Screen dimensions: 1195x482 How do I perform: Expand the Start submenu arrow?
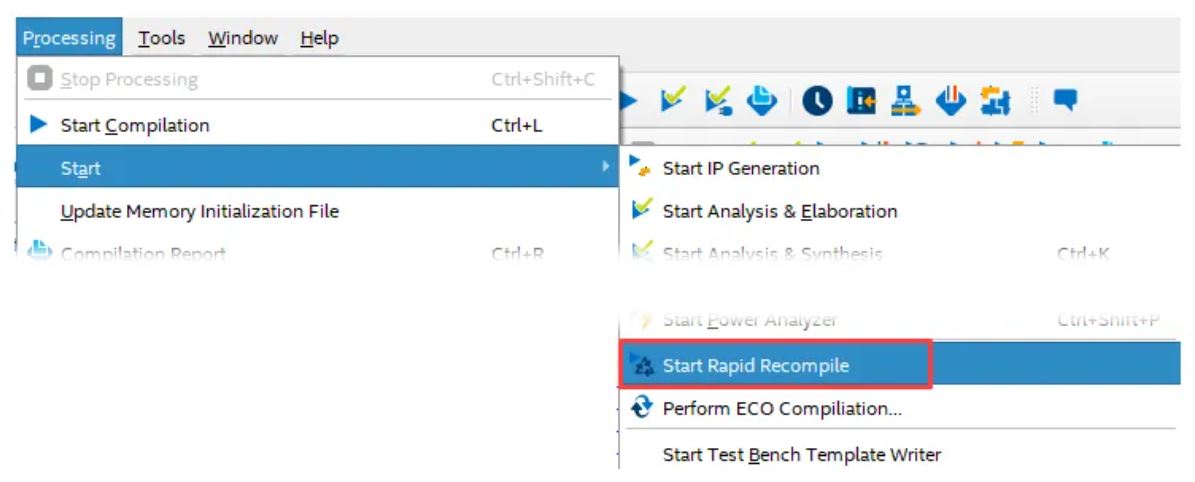[x=606, y=166]
